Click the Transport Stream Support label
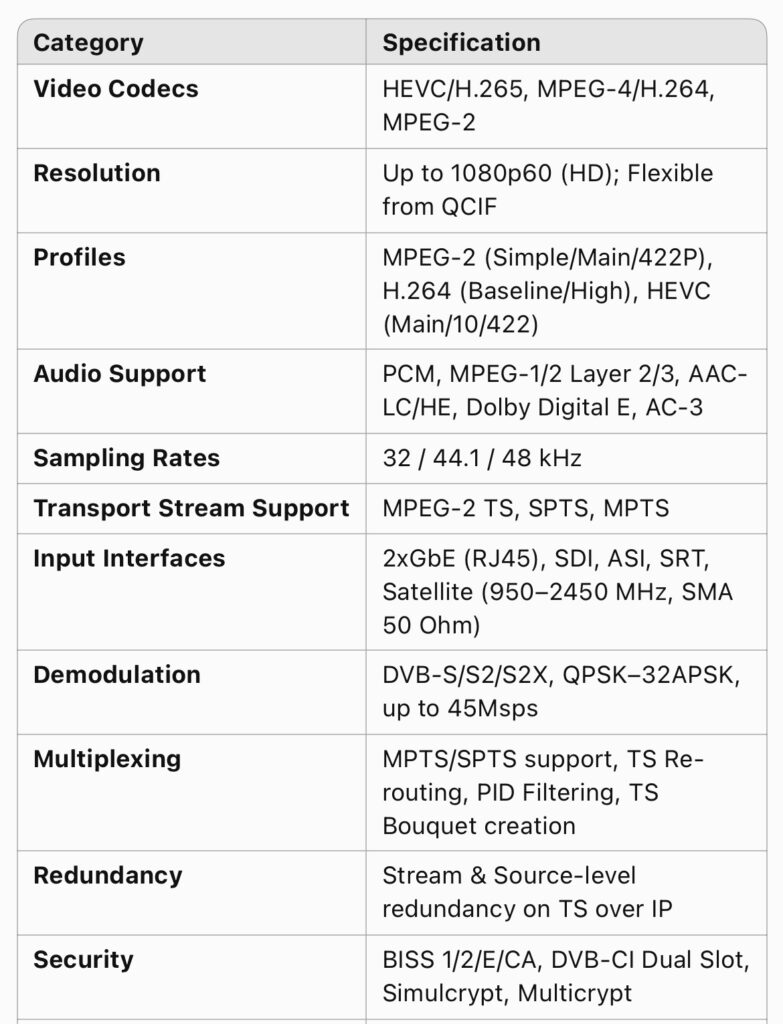Image resolution: width=783 pixels, height=1024 pixels. [191, 508]
